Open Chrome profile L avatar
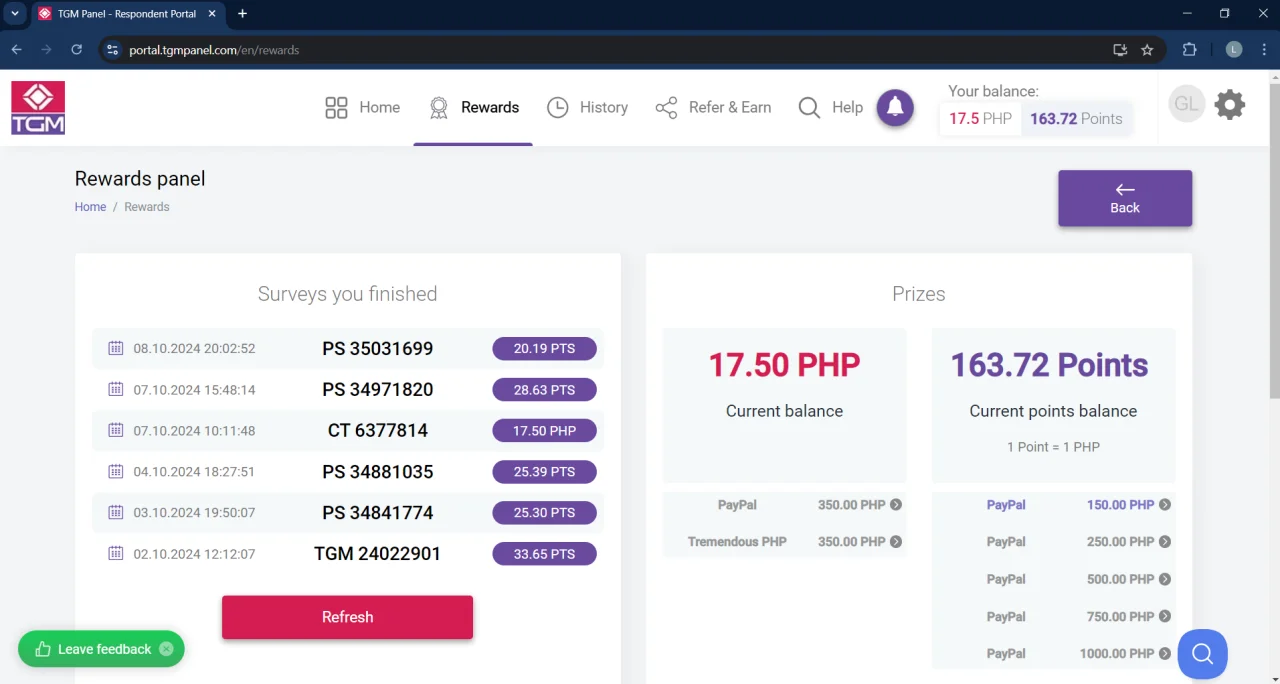Screen dimensions: 1280x684 tap(1234, 50)
